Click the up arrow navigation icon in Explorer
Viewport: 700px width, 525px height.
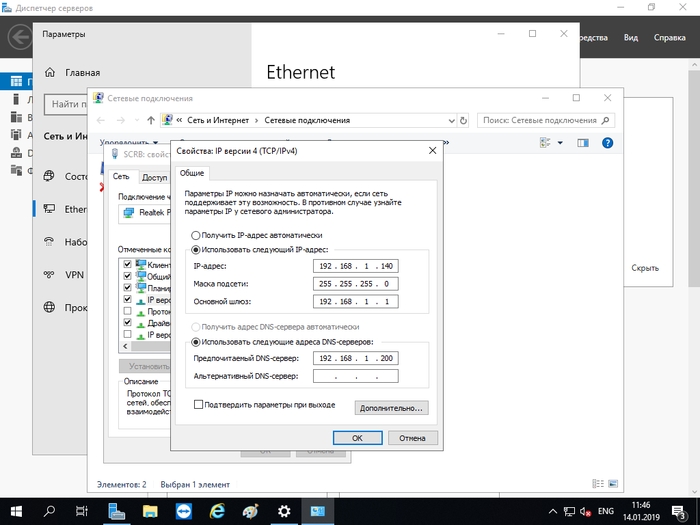pyautogui.click(x=151, y=120)
